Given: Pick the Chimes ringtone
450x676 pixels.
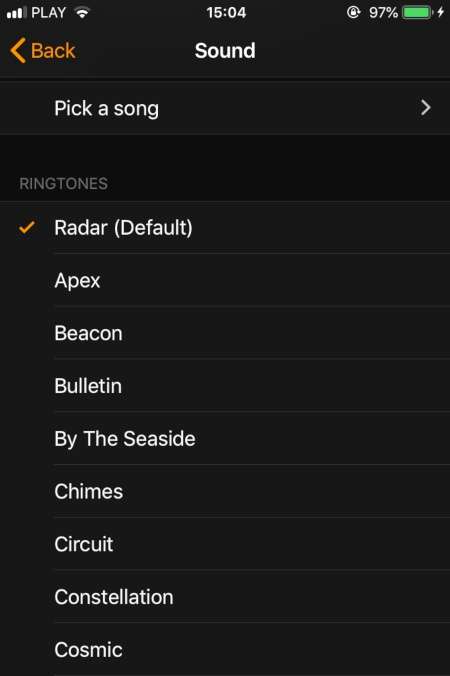Looking at the screenshot, I should pos(225,491).
